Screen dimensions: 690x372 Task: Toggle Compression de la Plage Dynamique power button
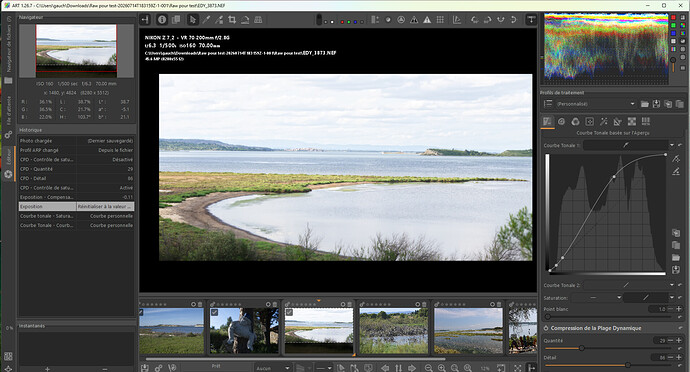coord(546,328)
